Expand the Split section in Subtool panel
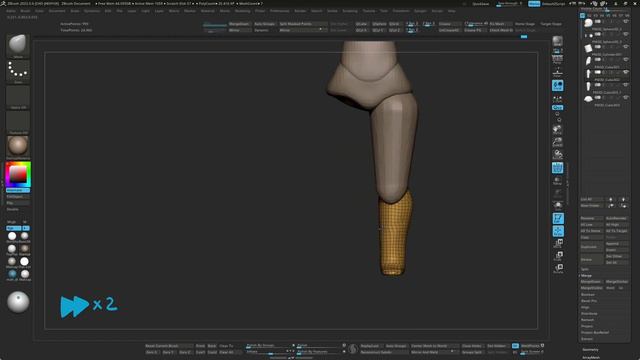The height and width of the screenshot is (360, 640). (585, 269)
